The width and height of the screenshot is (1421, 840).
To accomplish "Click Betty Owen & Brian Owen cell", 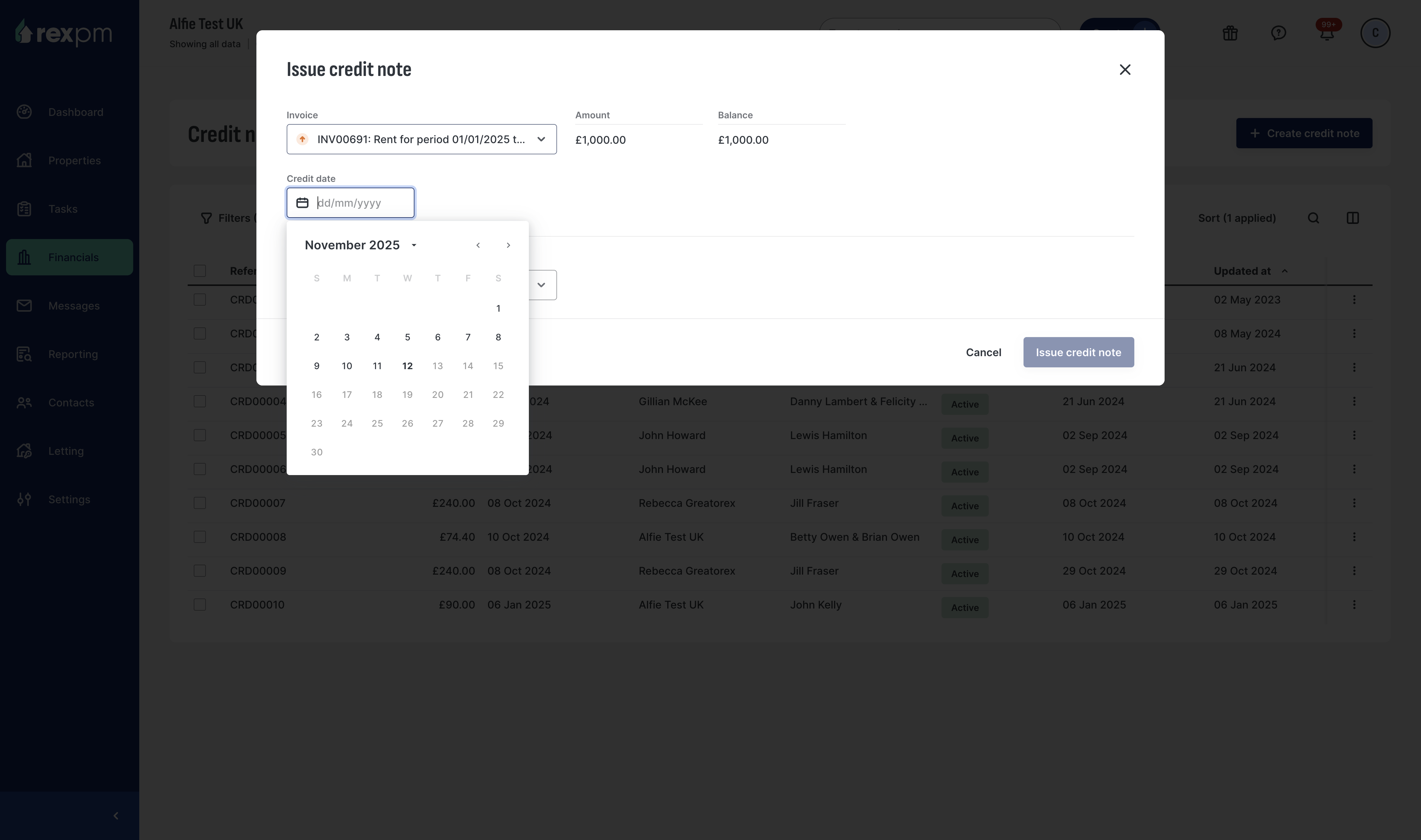I will tap(854, 537).
